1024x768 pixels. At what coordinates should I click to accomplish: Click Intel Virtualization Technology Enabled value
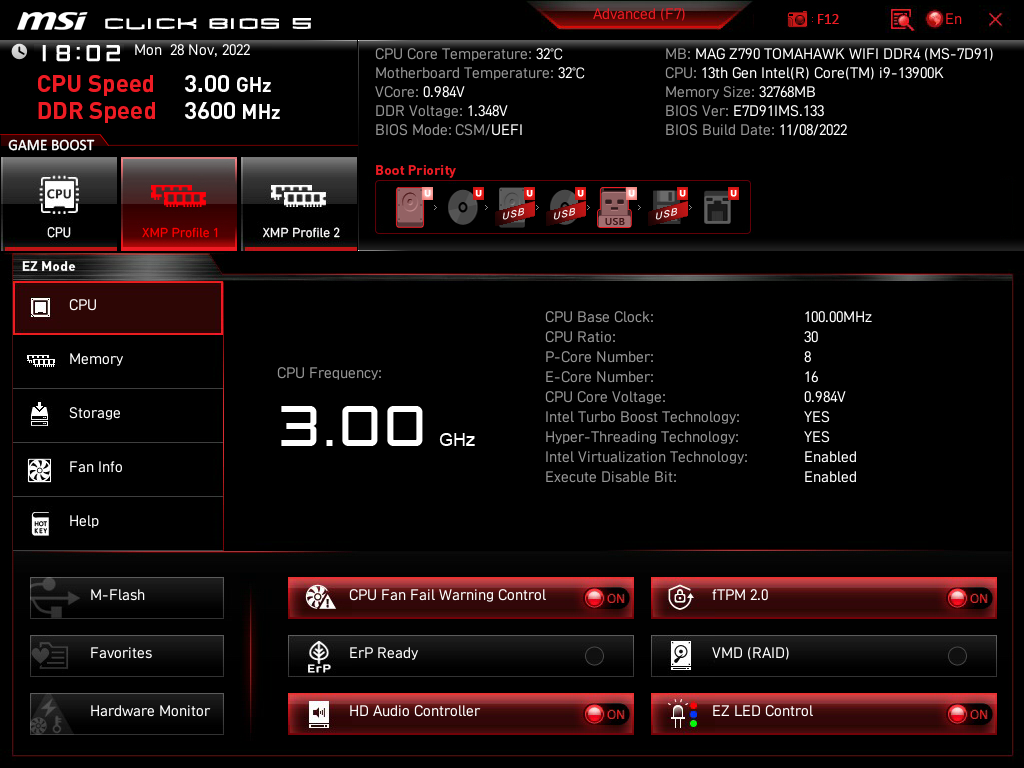tap(830, 457)
